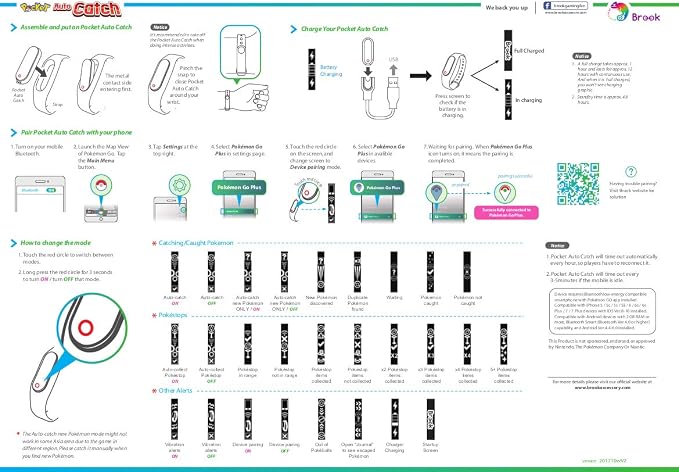Click the Bluetooth phone illustration in step 1
The image size is (679, 472).
[x=40, y=194]
